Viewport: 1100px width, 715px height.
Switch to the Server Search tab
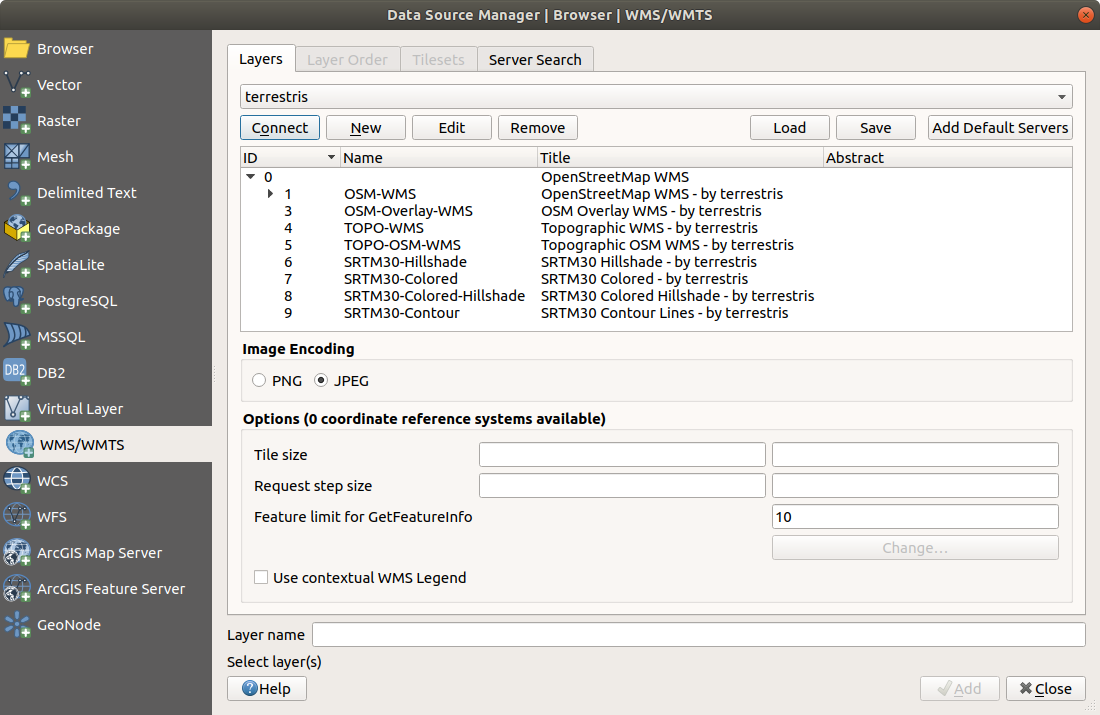pyautogui.click(x=535, y=60)
